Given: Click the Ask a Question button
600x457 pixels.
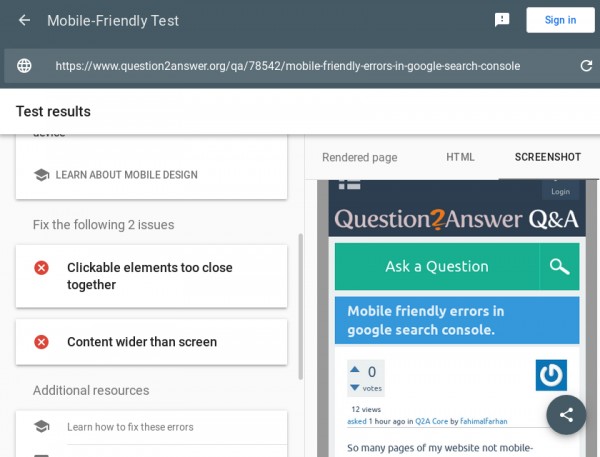Looking at the screenshot, I should [x=437, y=267].
